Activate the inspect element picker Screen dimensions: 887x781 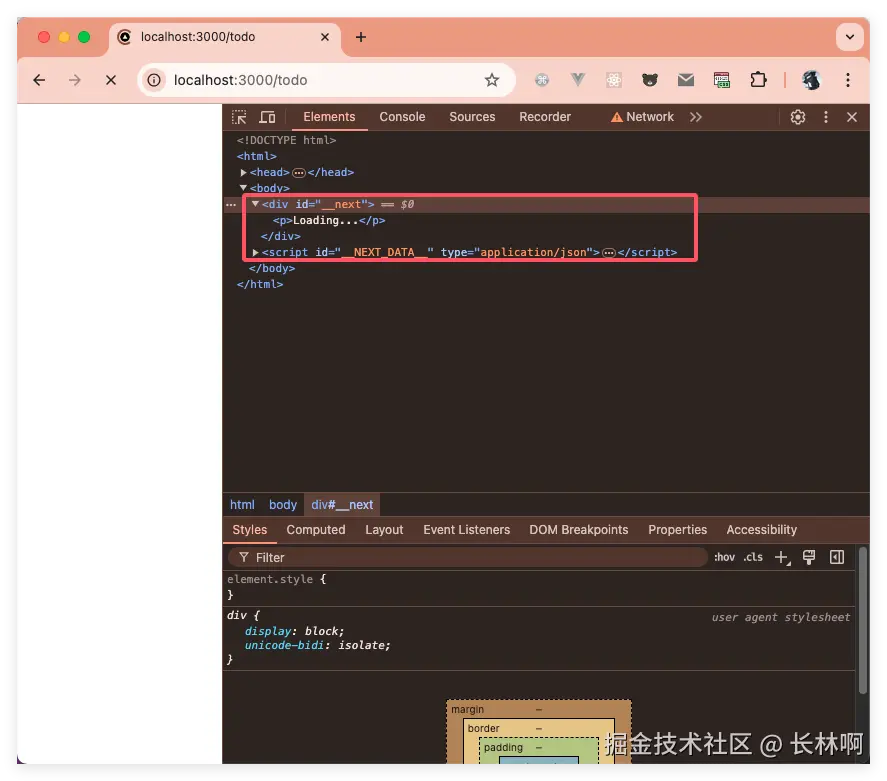tap(239, 117)
